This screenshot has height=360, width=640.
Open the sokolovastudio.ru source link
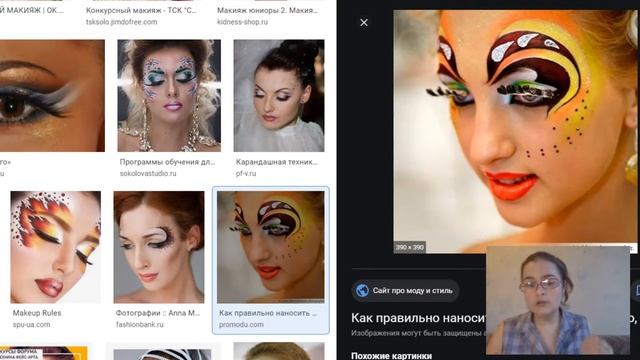pos(148,173)
